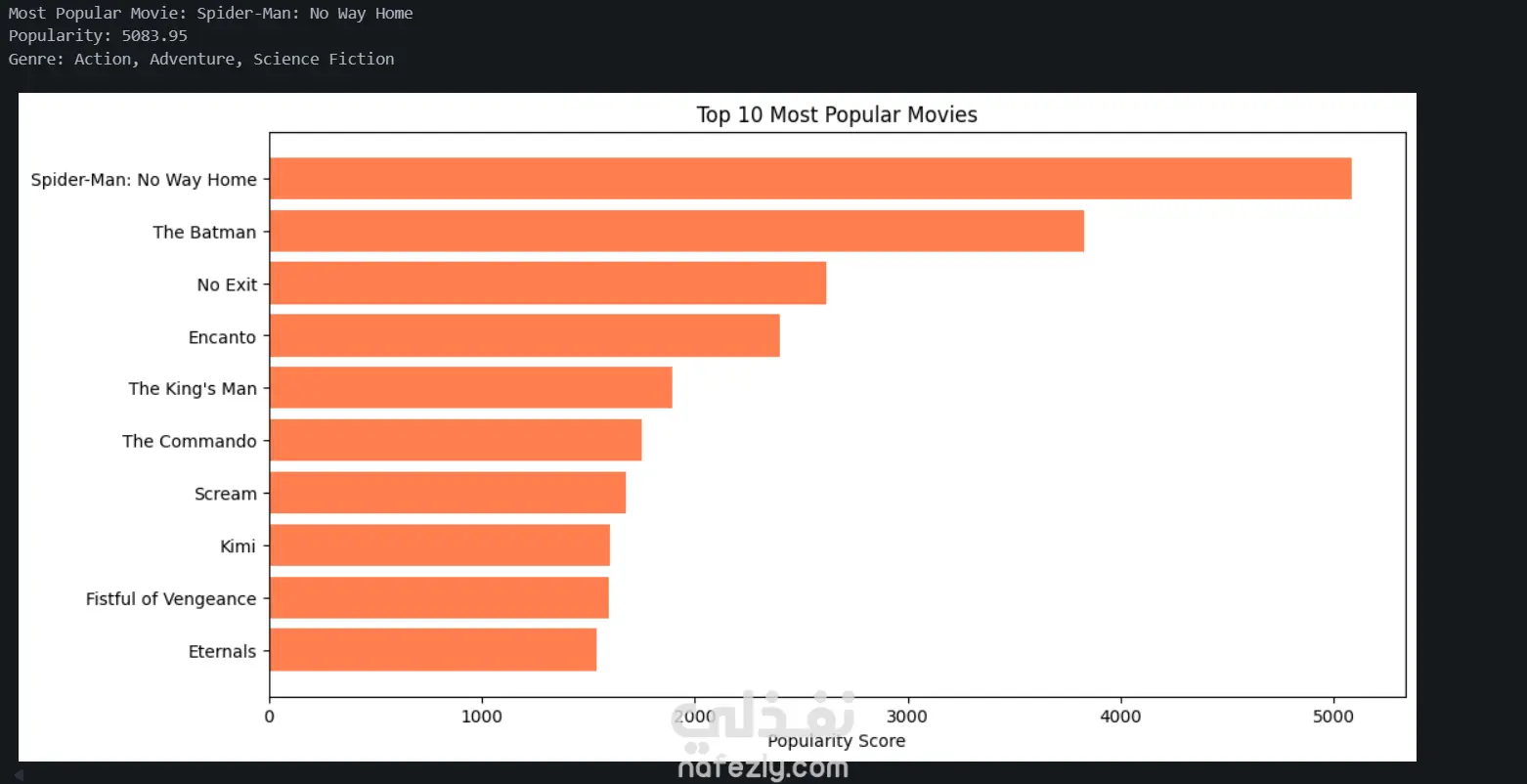Select the "Genre: Action, Adventure, Science Fiction" line
Viewport: 1527px width, 784px height.
click(201, 60)
